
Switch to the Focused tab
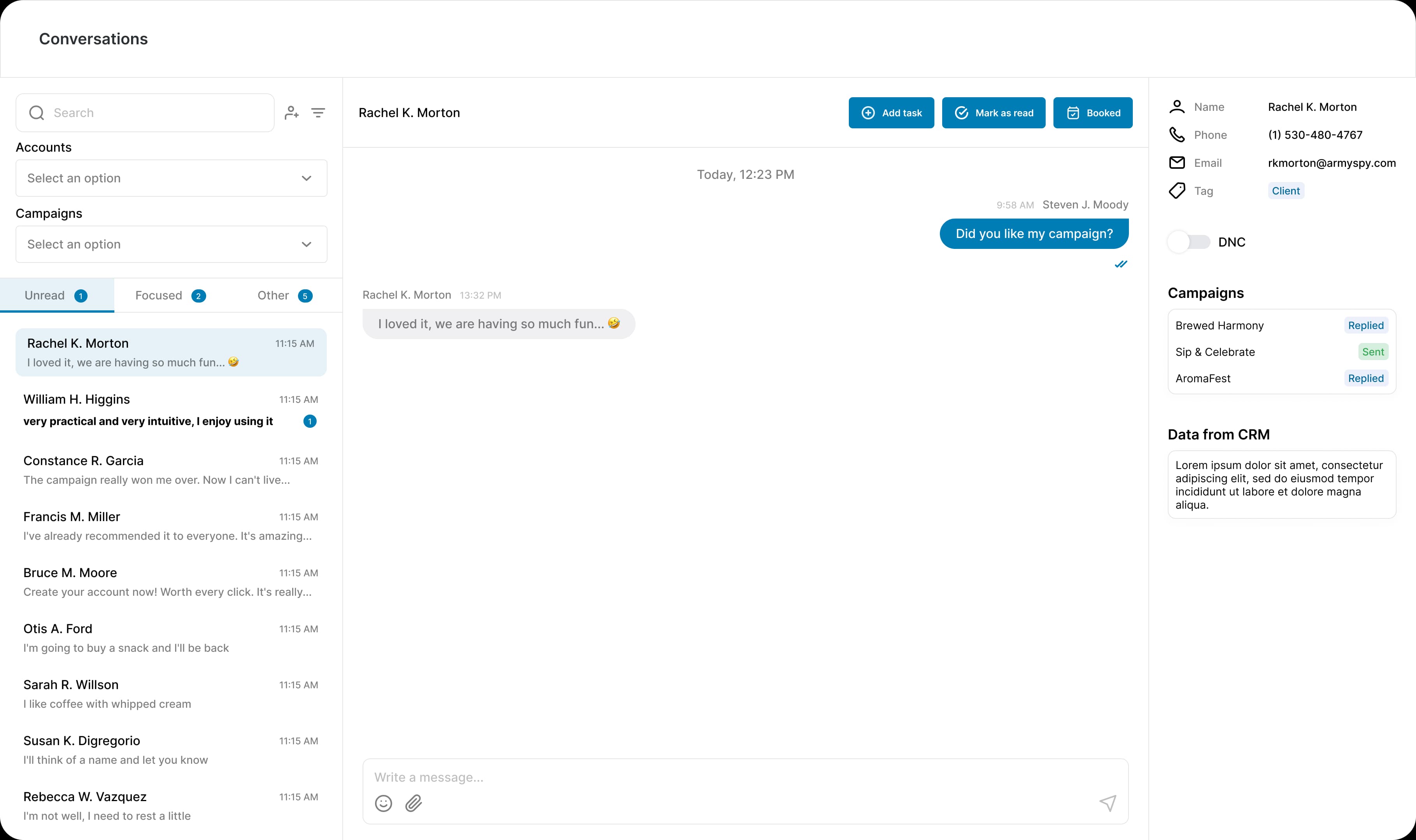pos(171,296)
